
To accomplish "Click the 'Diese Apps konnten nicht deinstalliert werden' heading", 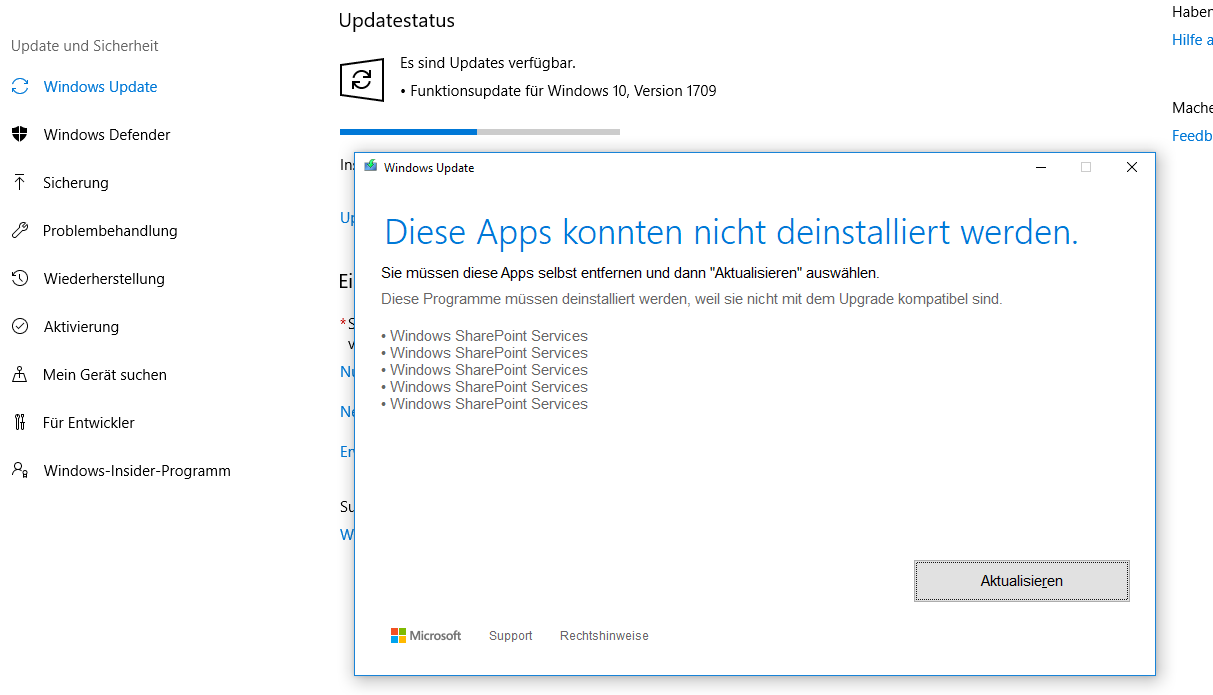I will click(x=731, y=232).
